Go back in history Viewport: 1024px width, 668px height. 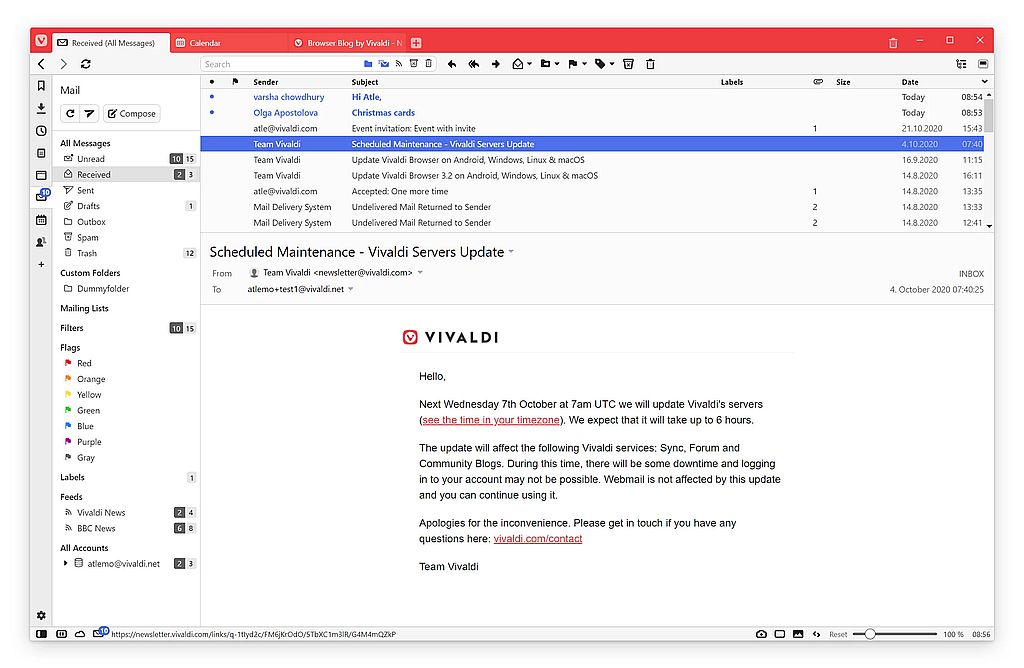tap(41, 64)
